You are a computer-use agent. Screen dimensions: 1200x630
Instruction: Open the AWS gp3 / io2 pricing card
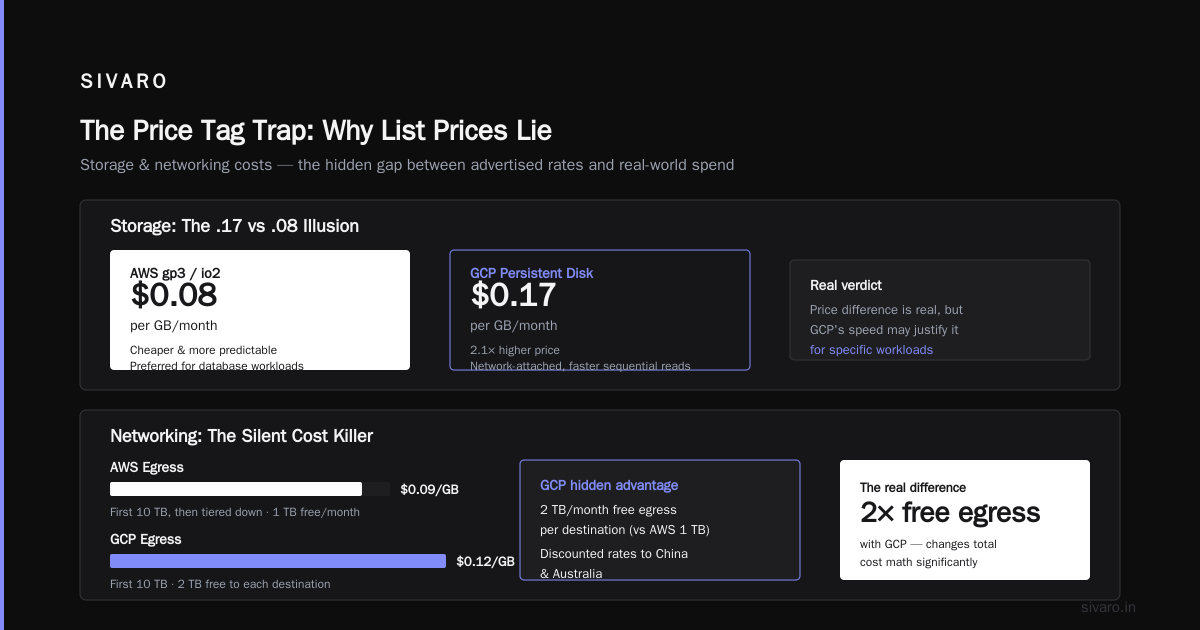[260, 310]
